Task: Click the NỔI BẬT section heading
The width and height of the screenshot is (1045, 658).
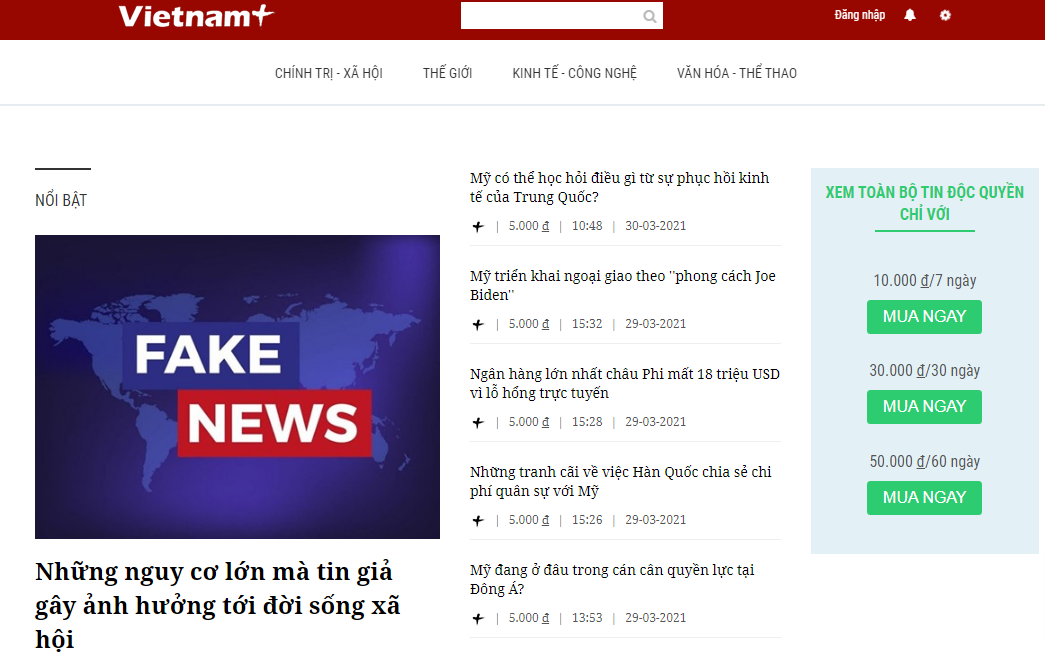Action: [61, 200]
